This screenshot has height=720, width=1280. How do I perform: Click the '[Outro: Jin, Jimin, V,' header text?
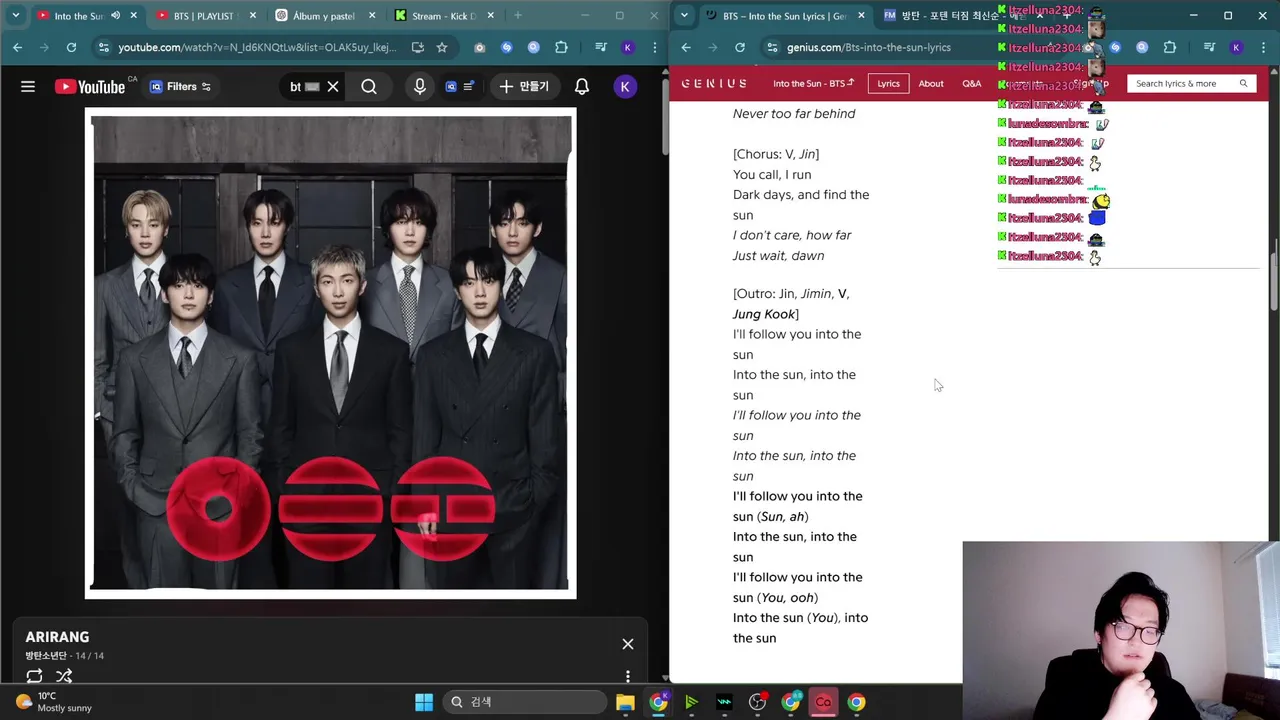click(x=791, y=294)
